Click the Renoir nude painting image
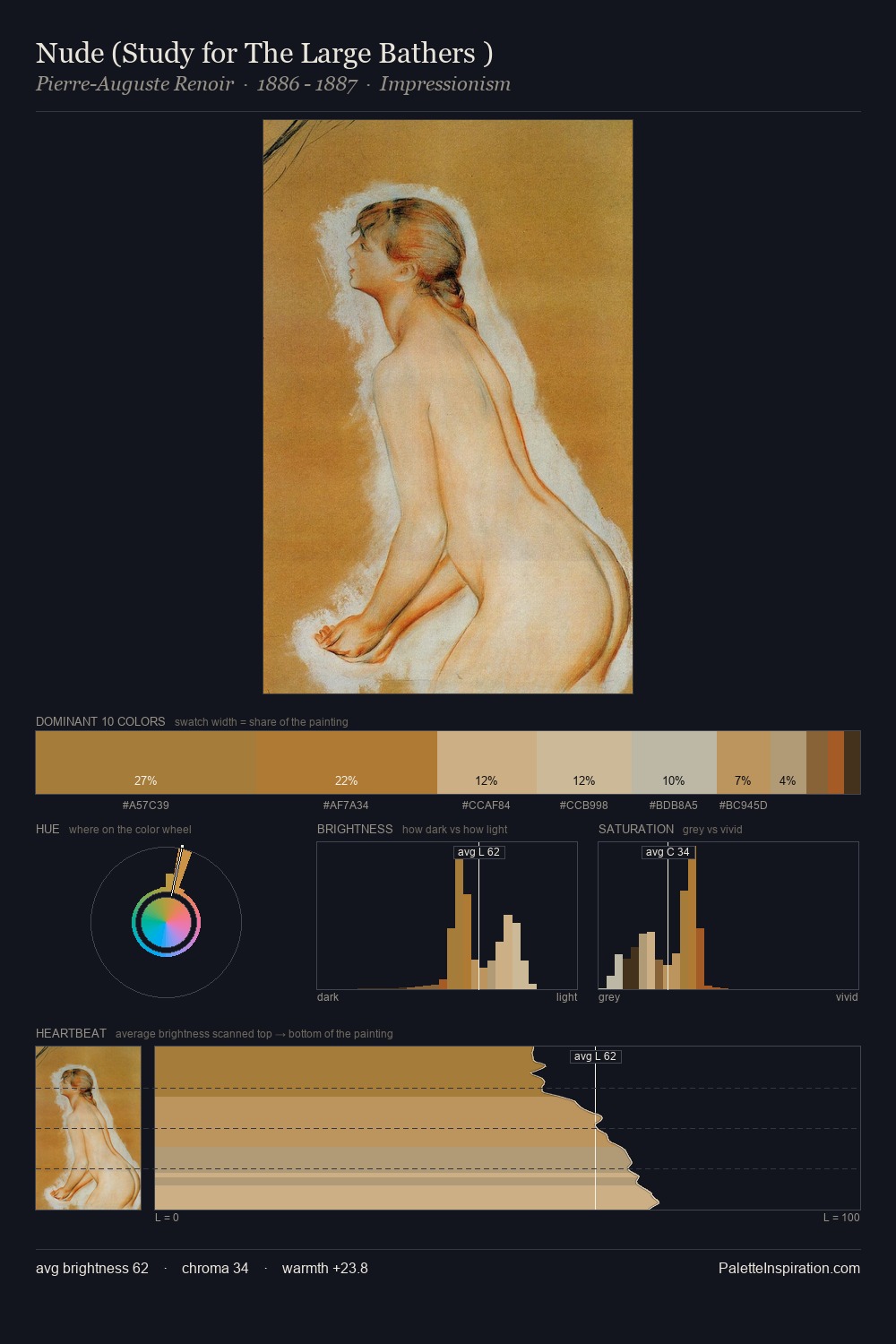Image resolution: width=896 pixels, height=1344 pixels. click(448, 407)
